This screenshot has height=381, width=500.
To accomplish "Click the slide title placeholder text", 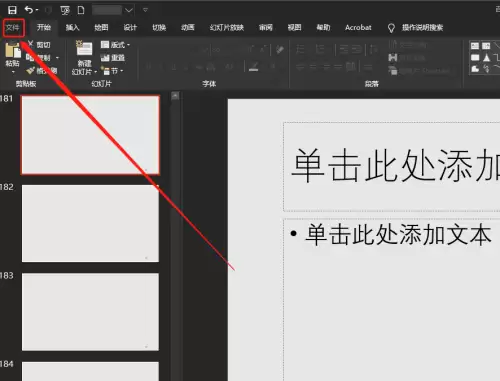I will (397, 166).
